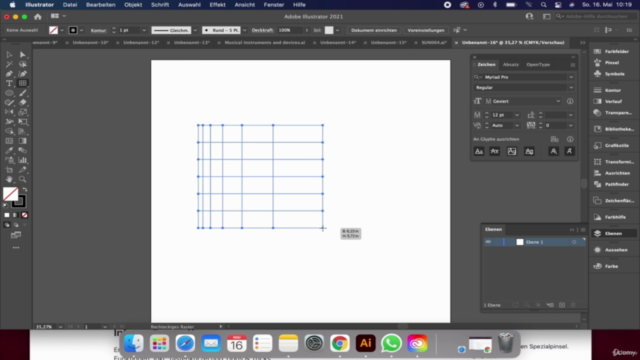The width and height of the screenshot is (640, 360).
Task: Switch to the Absatz tab
Action: pos(511,64)
